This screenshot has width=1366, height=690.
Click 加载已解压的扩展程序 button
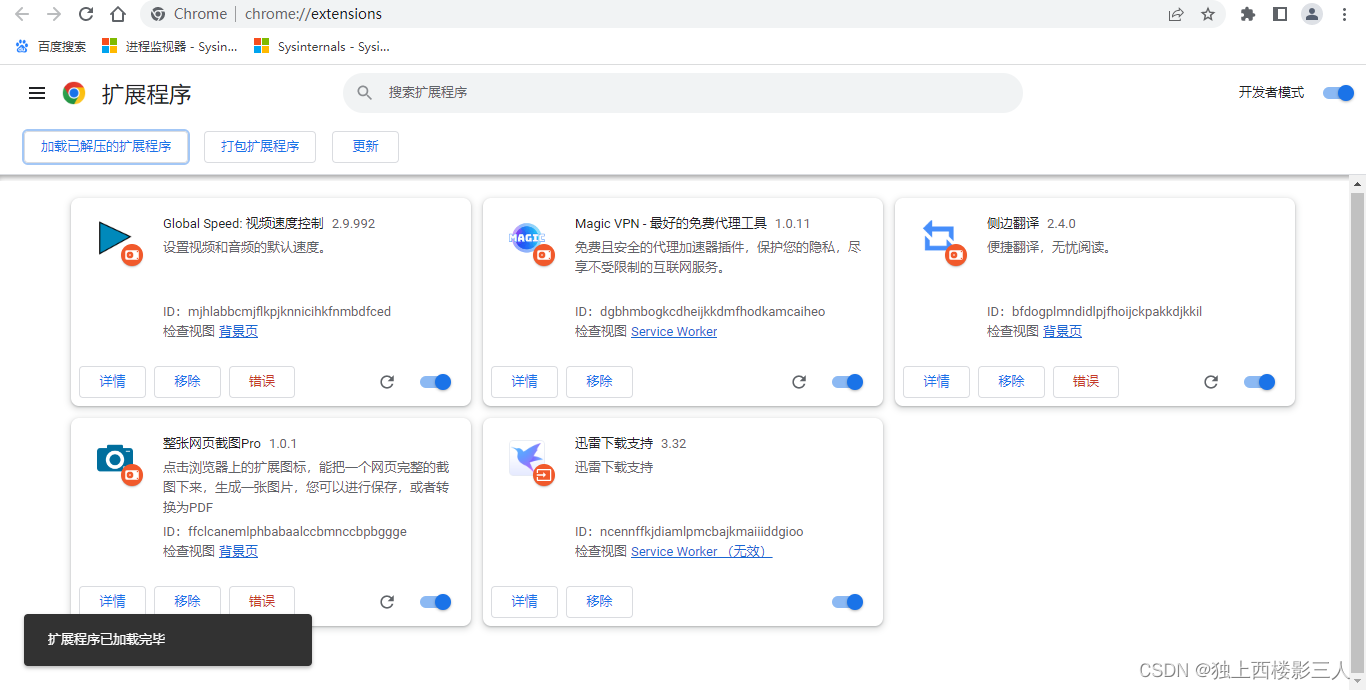(106, 147)
